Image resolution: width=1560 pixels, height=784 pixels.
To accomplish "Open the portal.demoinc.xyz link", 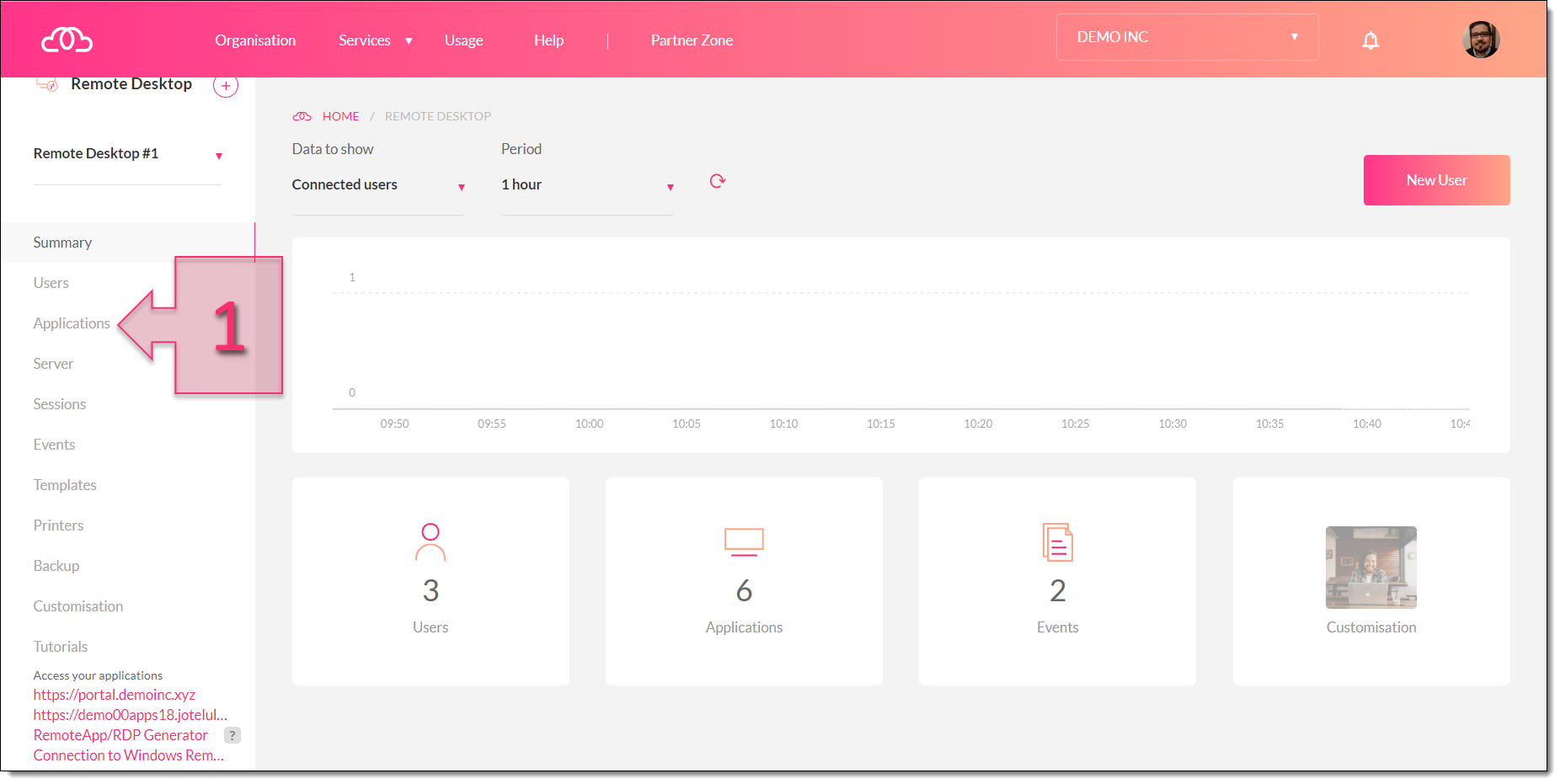I will [x=115, y=695].
